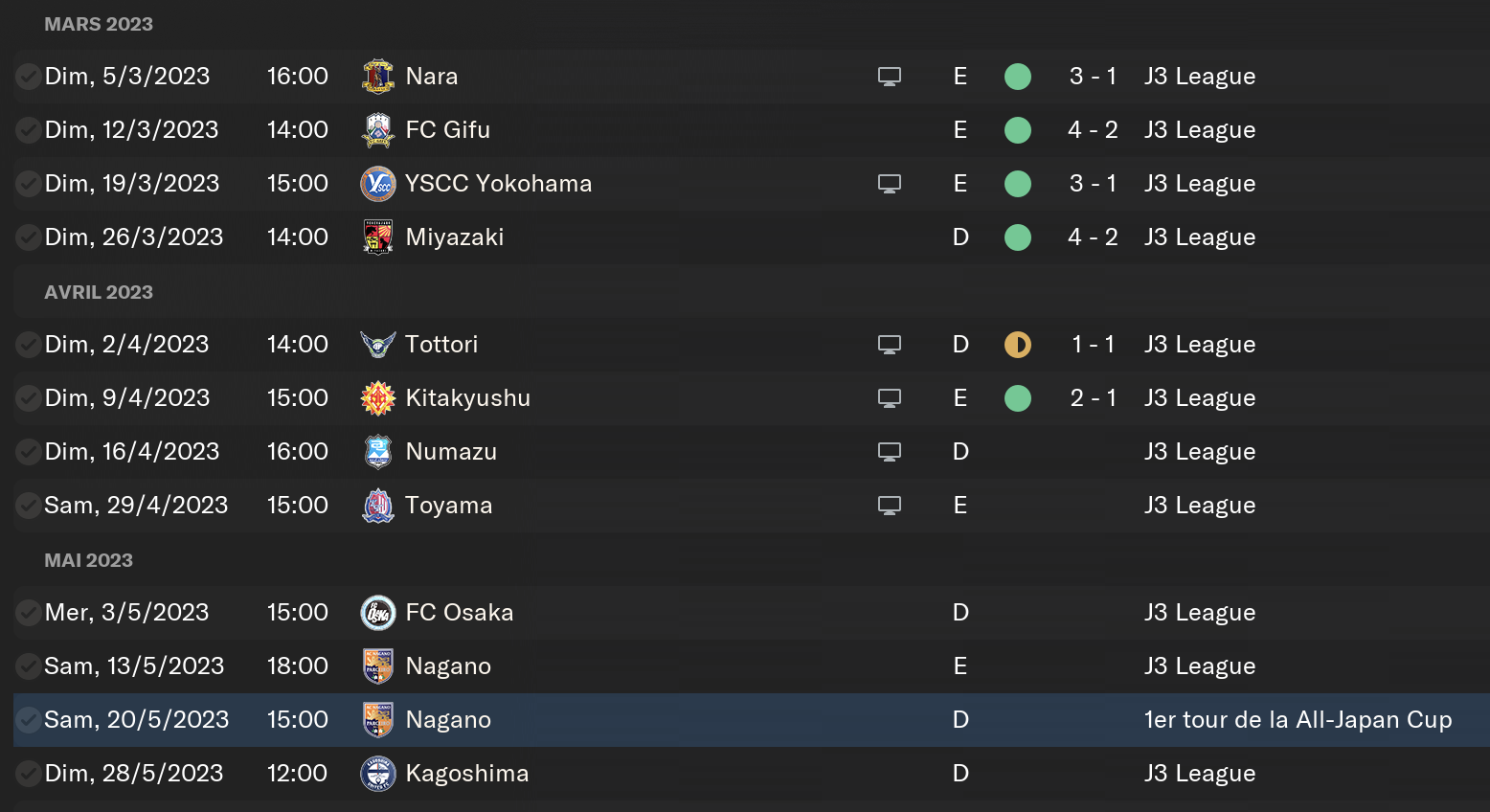Click the Miyazaki club crest
Viewport: 1490px width, 812px height.
click(378, 237)
